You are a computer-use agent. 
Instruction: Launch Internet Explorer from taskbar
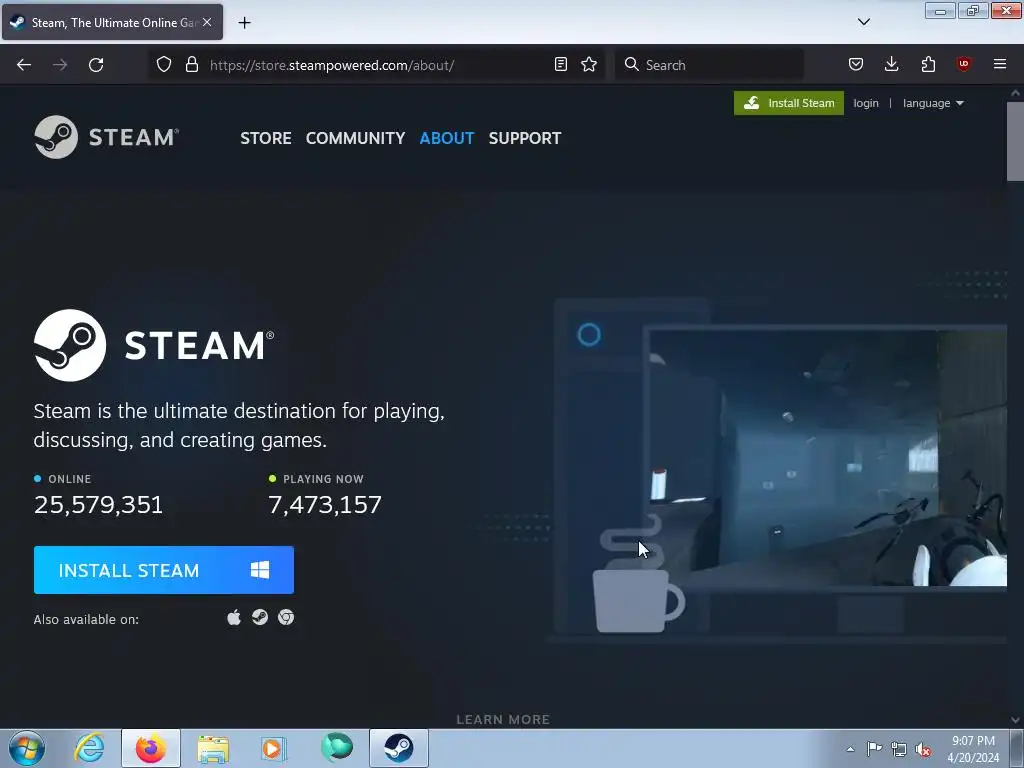(x=89, y=748)
